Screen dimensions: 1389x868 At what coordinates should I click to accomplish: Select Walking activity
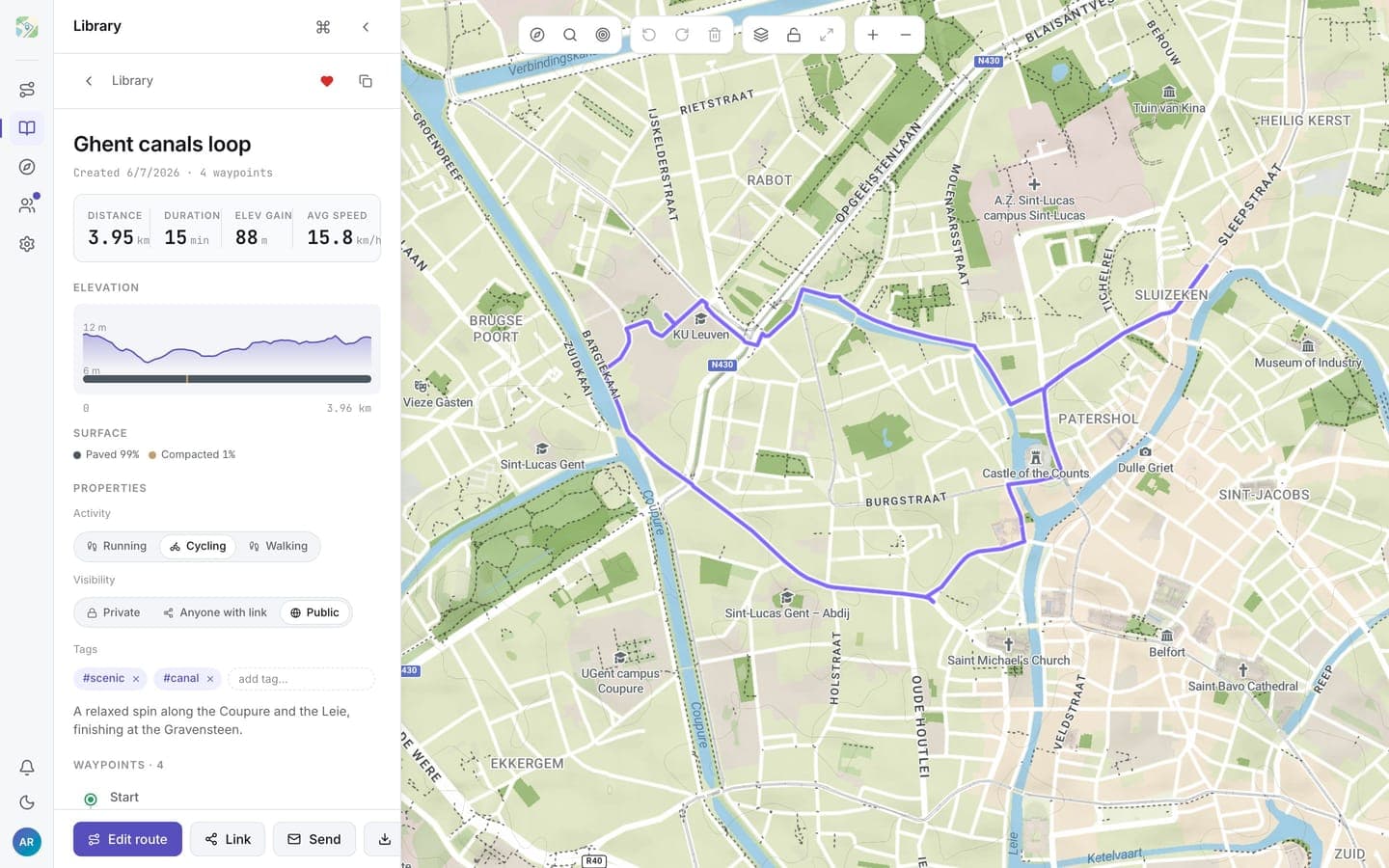tap(278, 546)
